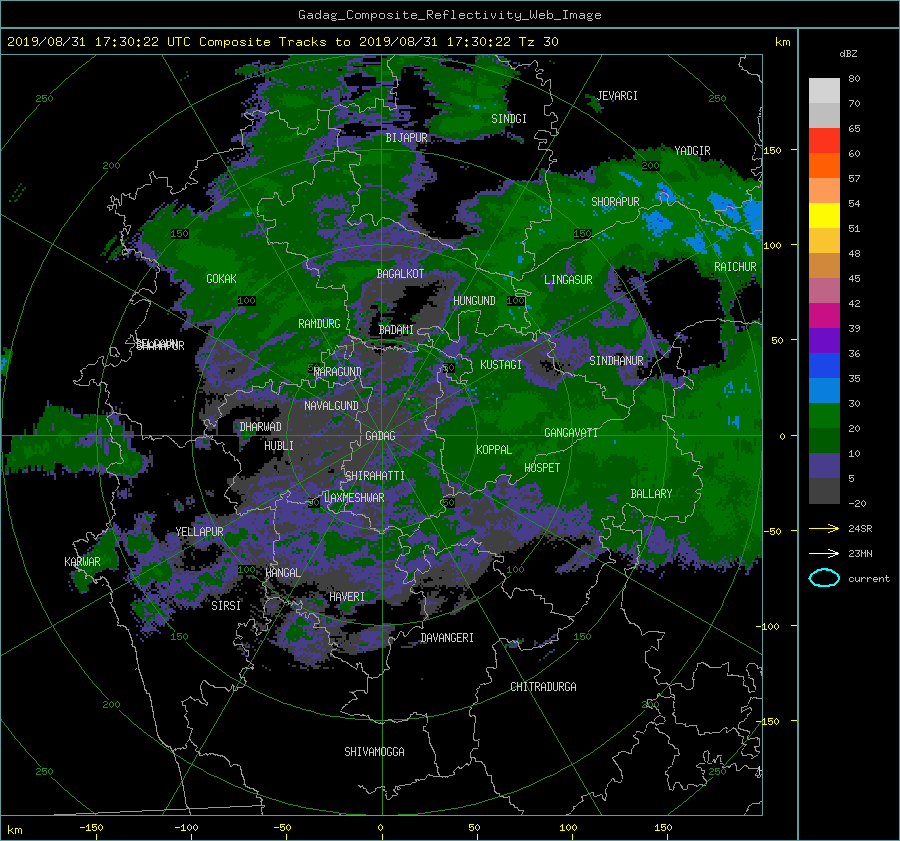Click the SHORAPUR city label
The width and height of the screenshot is (900, 841).
pyautogui.click(x=615, y=202)
